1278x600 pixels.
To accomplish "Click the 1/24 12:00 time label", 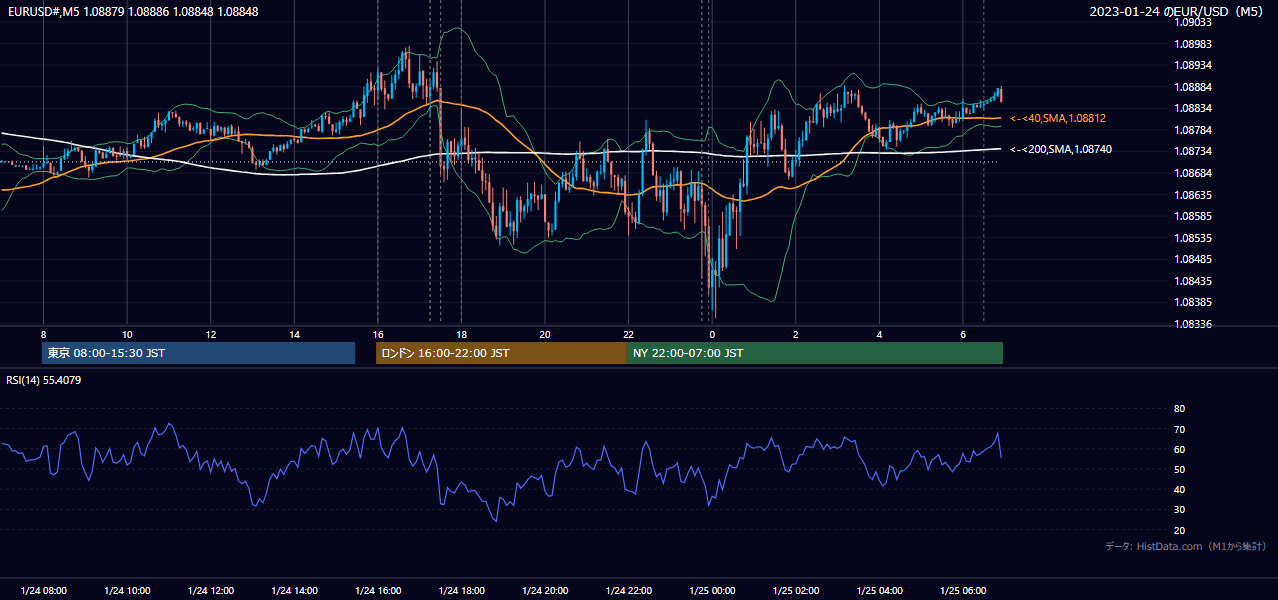I will coord(211,591).
